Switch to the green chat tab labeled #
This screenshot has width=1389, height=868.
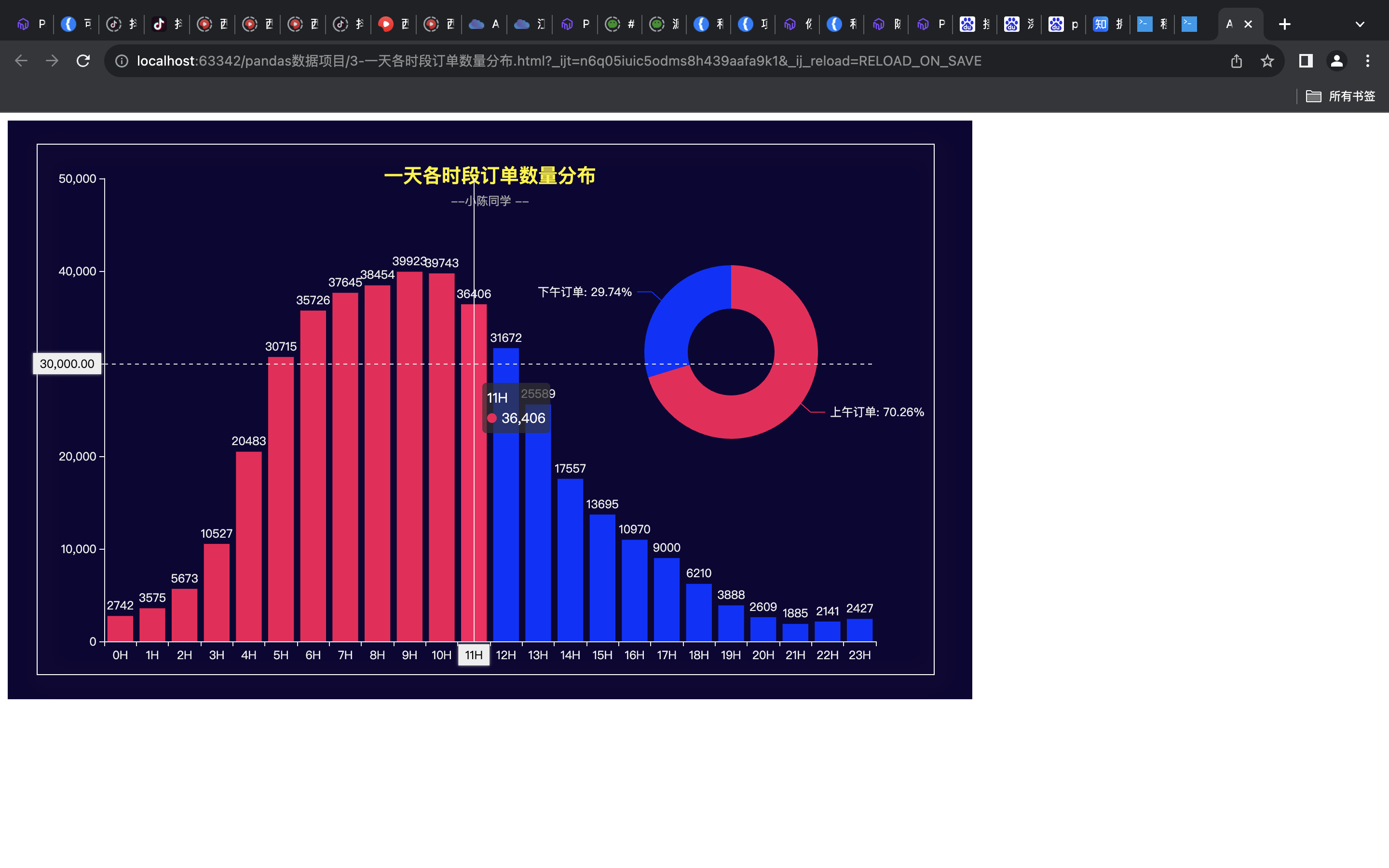[620, 24]
